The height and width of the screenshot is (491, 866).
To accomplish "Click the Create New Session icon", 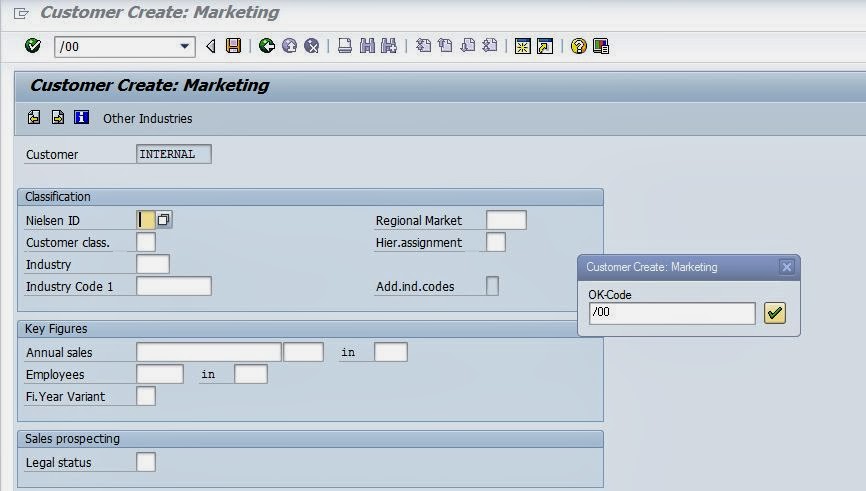I will point(522,46).
